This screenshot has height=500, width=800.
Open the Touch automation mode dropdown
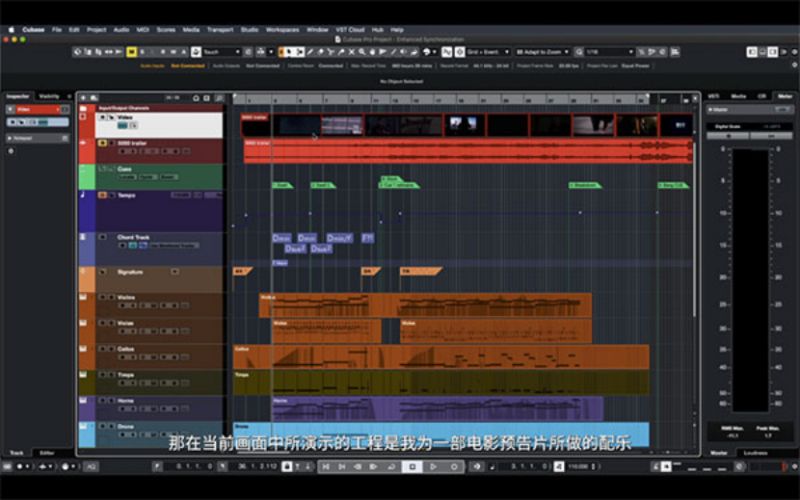[x=224, y=51]
